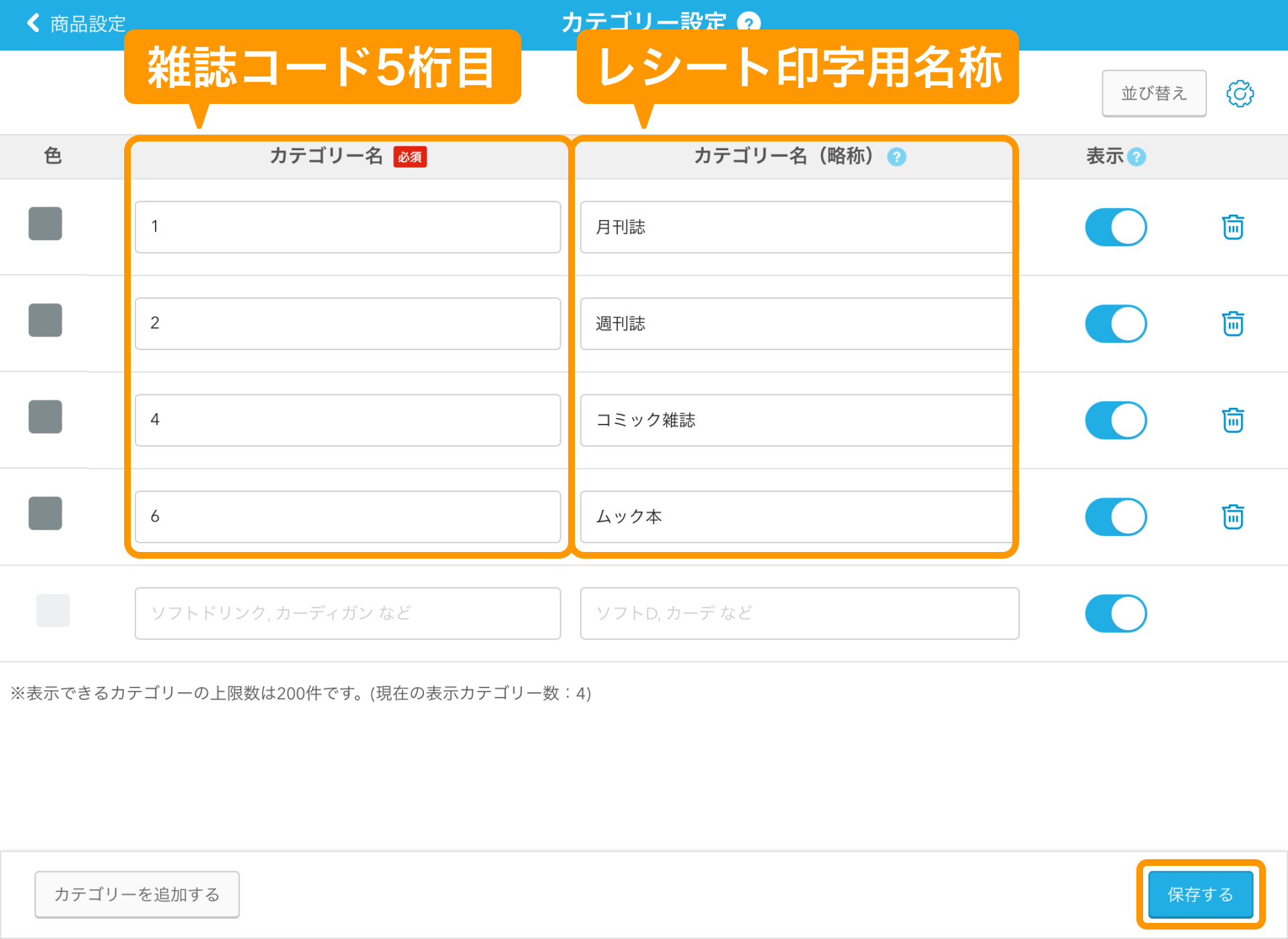Image resolution: width=1288 pixels, height=939 pixels.
Task: Edit abbreviation field containing ムック本
Action: tap(799, 517)
